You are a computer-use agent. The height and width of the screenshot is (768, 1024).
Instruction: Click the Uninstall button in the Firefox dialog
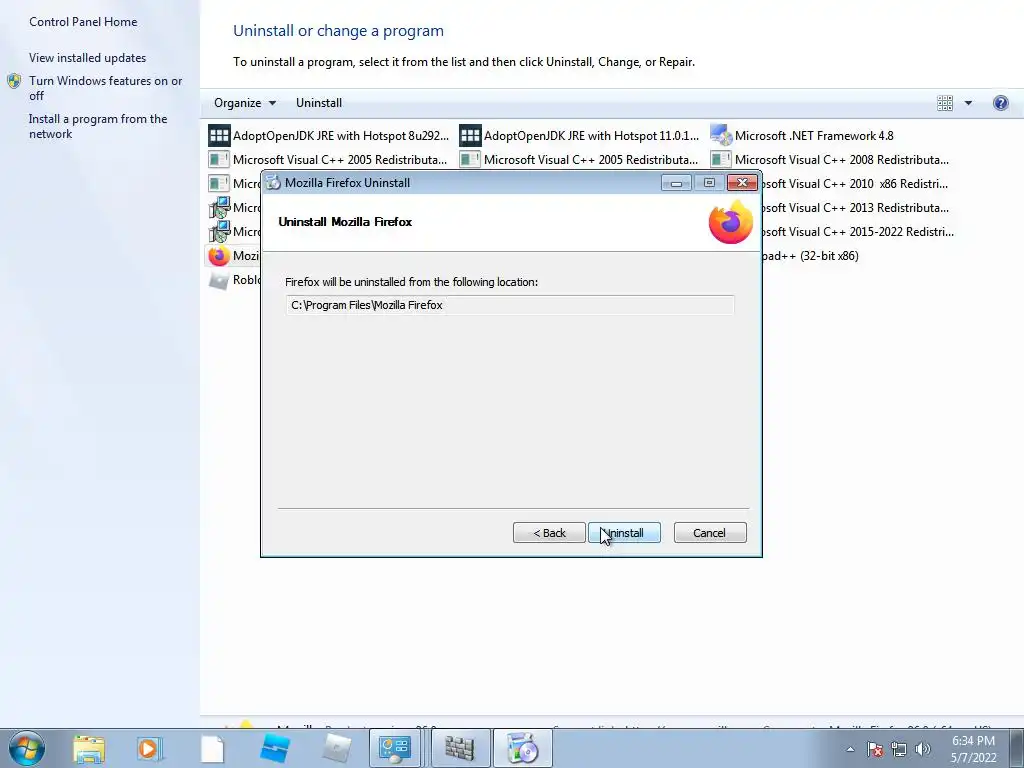click(x=624, y=533)
